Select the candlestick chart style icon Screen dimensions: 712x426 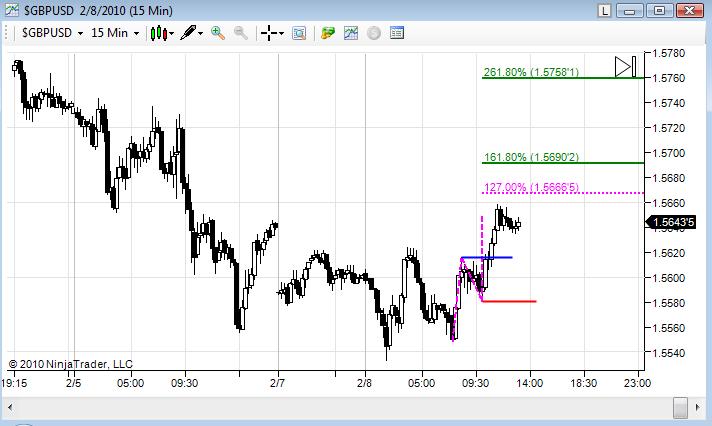[x=158, y=33]
